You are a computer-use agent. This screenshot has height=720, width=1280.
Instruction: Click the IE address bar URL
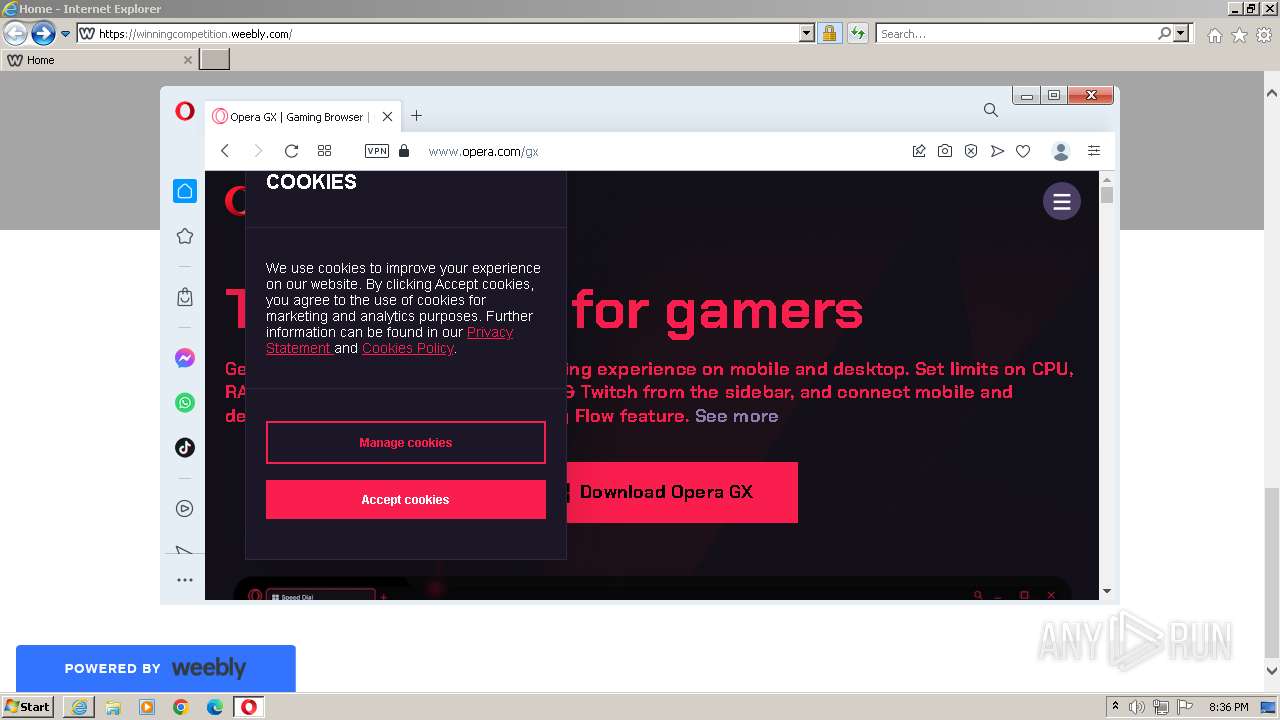(195, 34)
